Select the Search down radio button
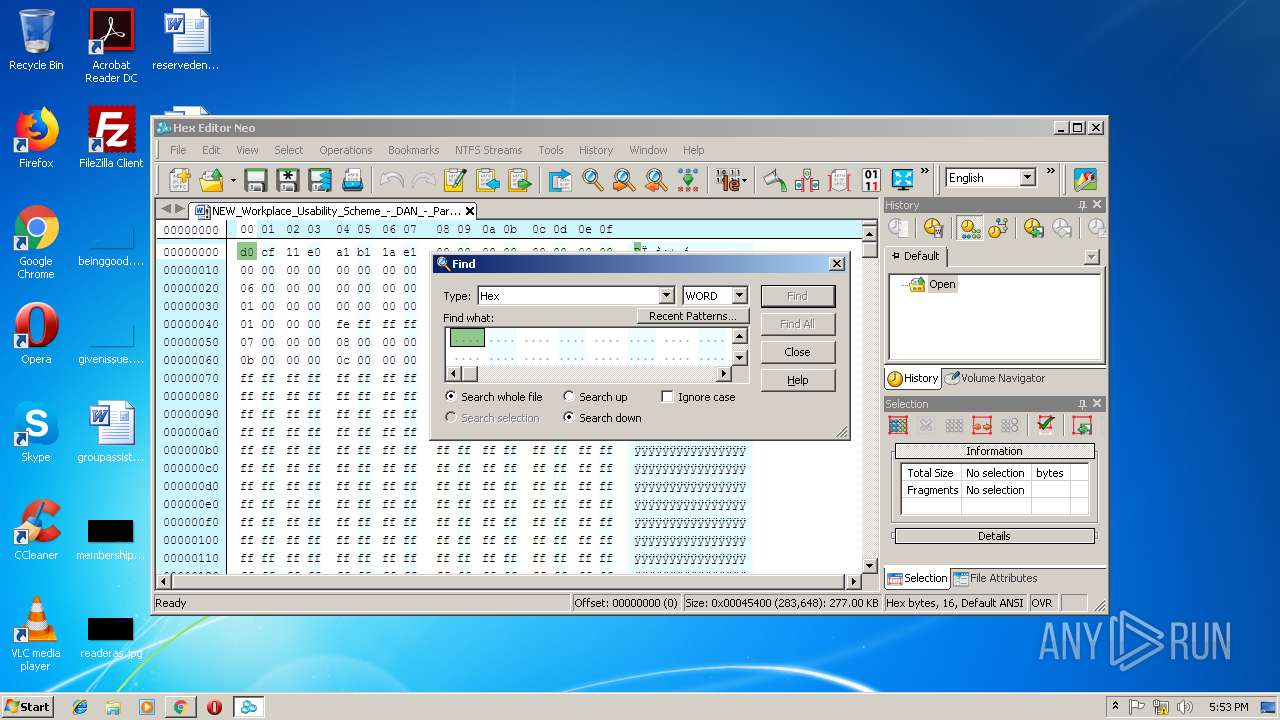The height and width of the screenshot is (720, 1280). (x=602, y=418)
